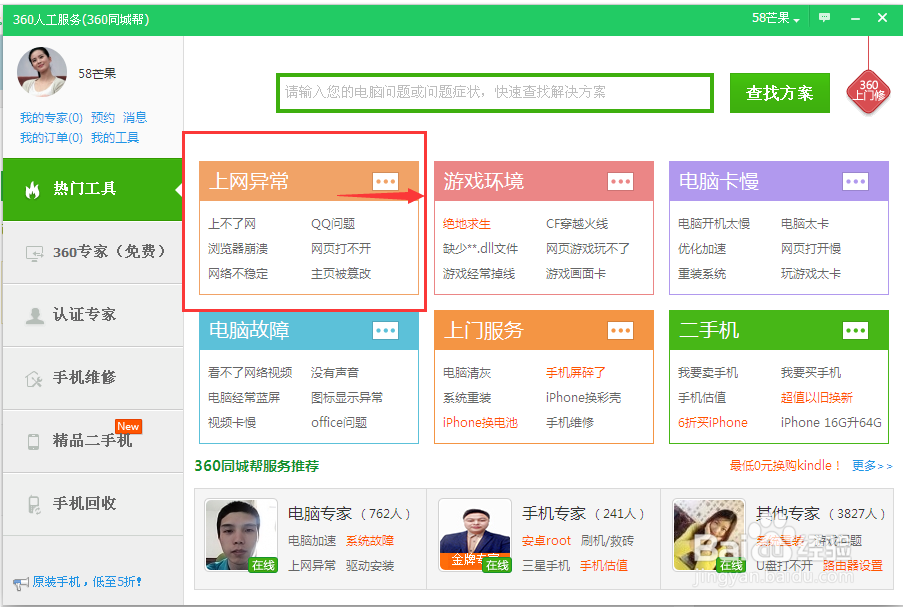
Task: Click the 在线 badge on 手机专家 photo
Action: 497,564
